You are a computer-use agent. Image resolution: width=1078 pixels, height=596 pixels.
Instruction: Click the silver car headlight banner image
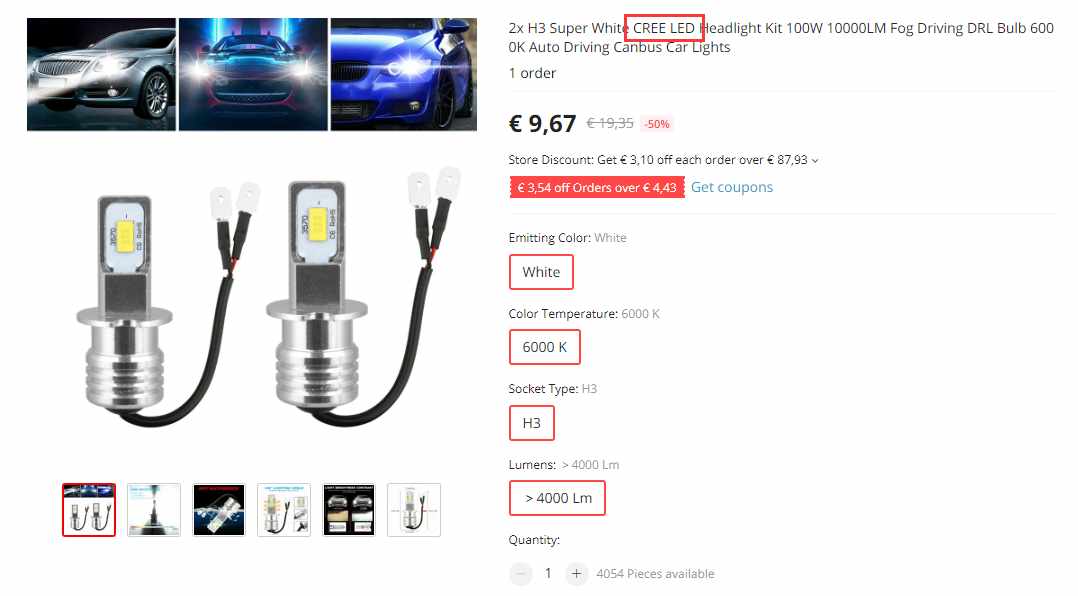click(x=101, y=74)
